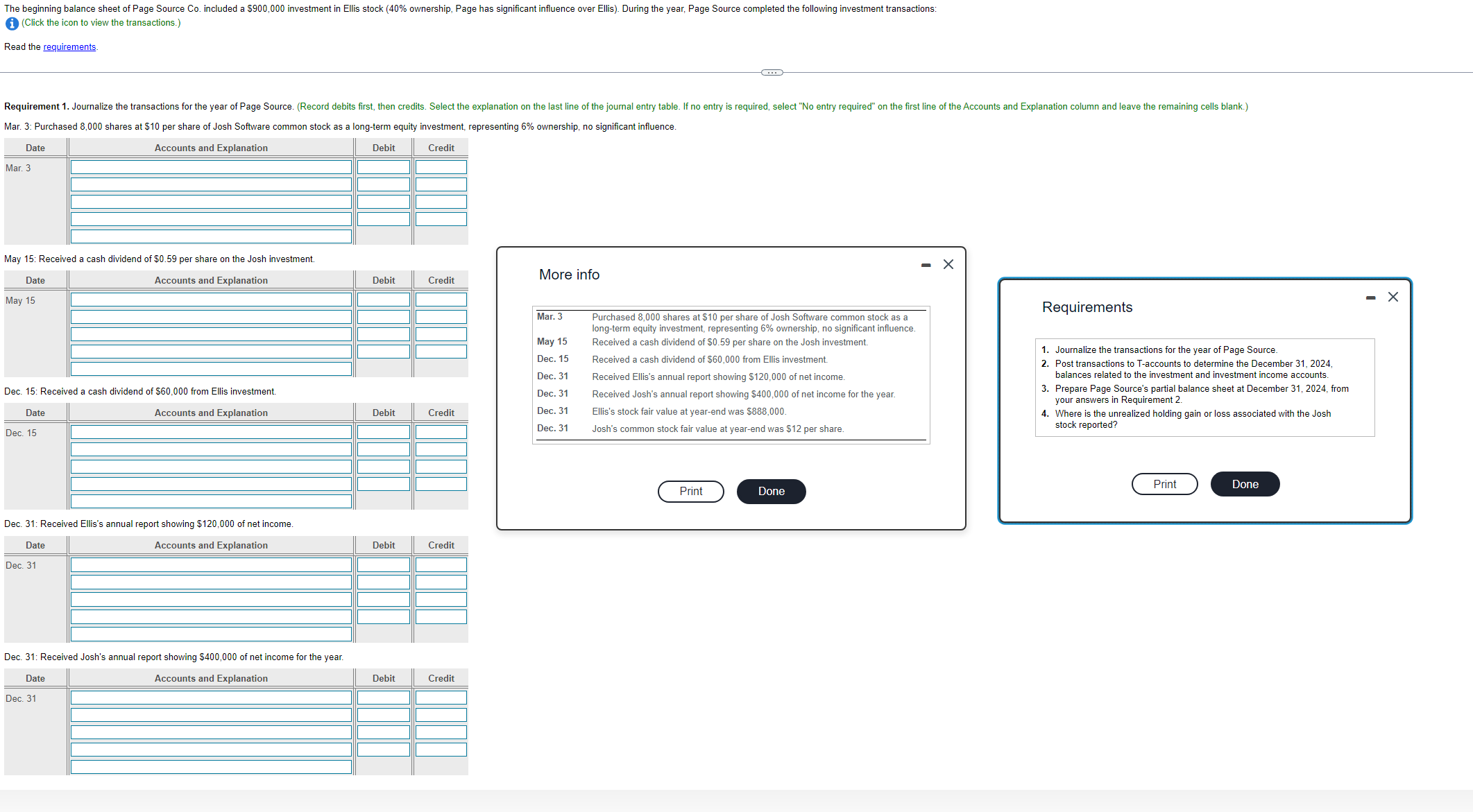Select first account field for Mar. 3 entry
The height and width of the screenshot is (812, 1473).
click(x=211, y=167)
